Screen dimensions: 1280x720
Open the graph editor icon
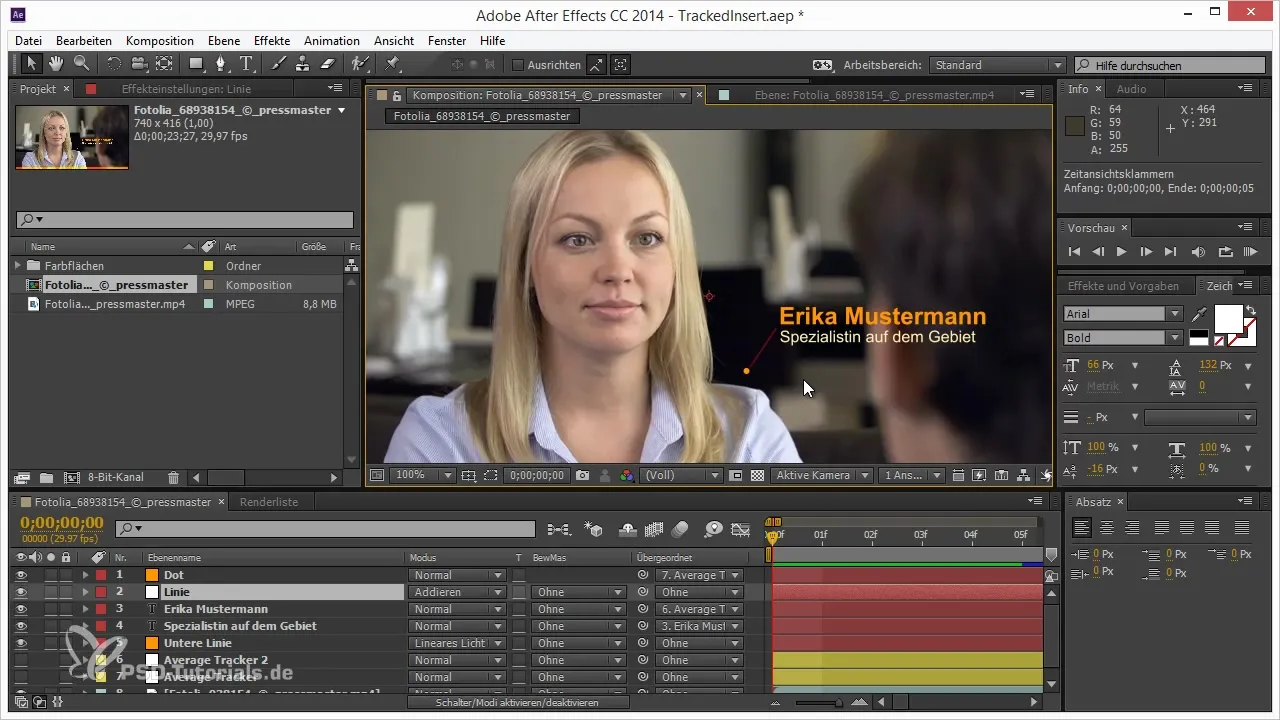coord(740,528)
